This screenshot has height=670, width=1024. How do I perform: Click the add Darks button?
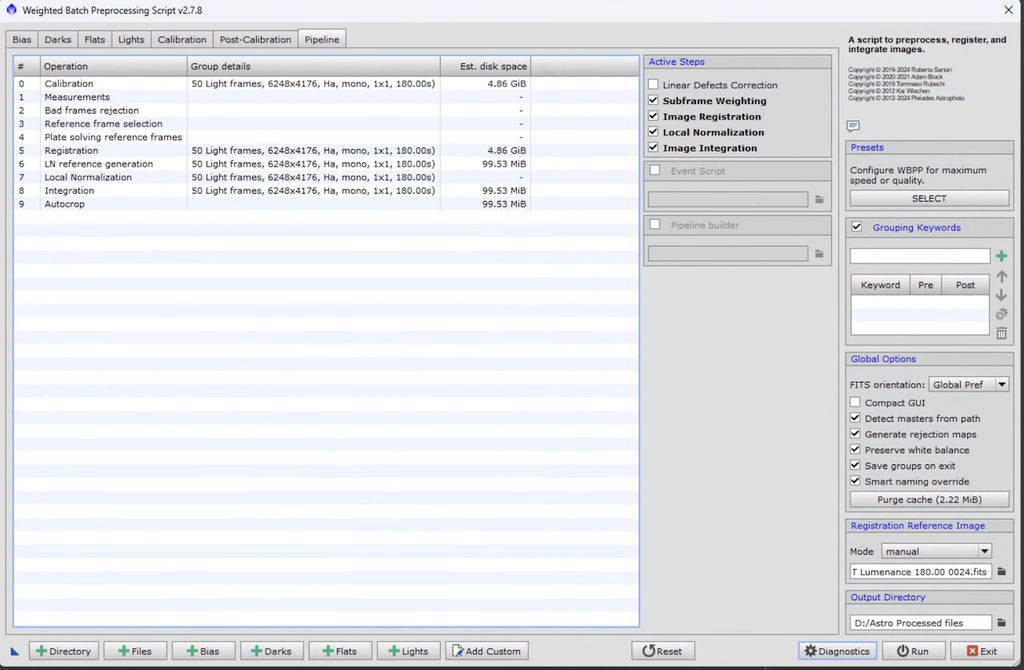(271, 651)
